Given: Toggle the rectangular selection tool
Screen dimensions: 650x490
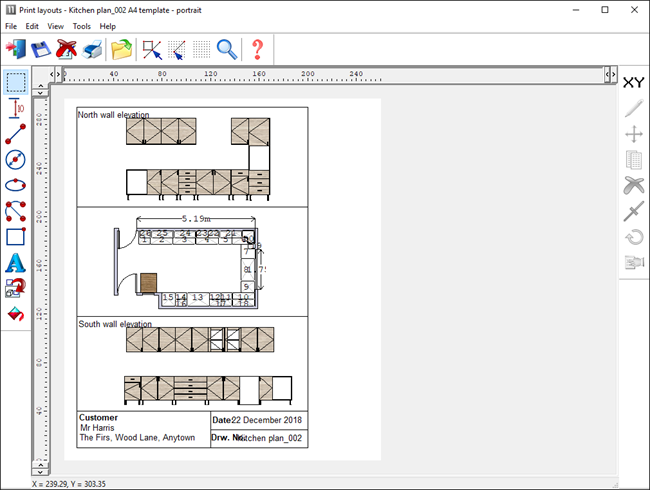Looking at the screenshot, I should tap(15, 81).
